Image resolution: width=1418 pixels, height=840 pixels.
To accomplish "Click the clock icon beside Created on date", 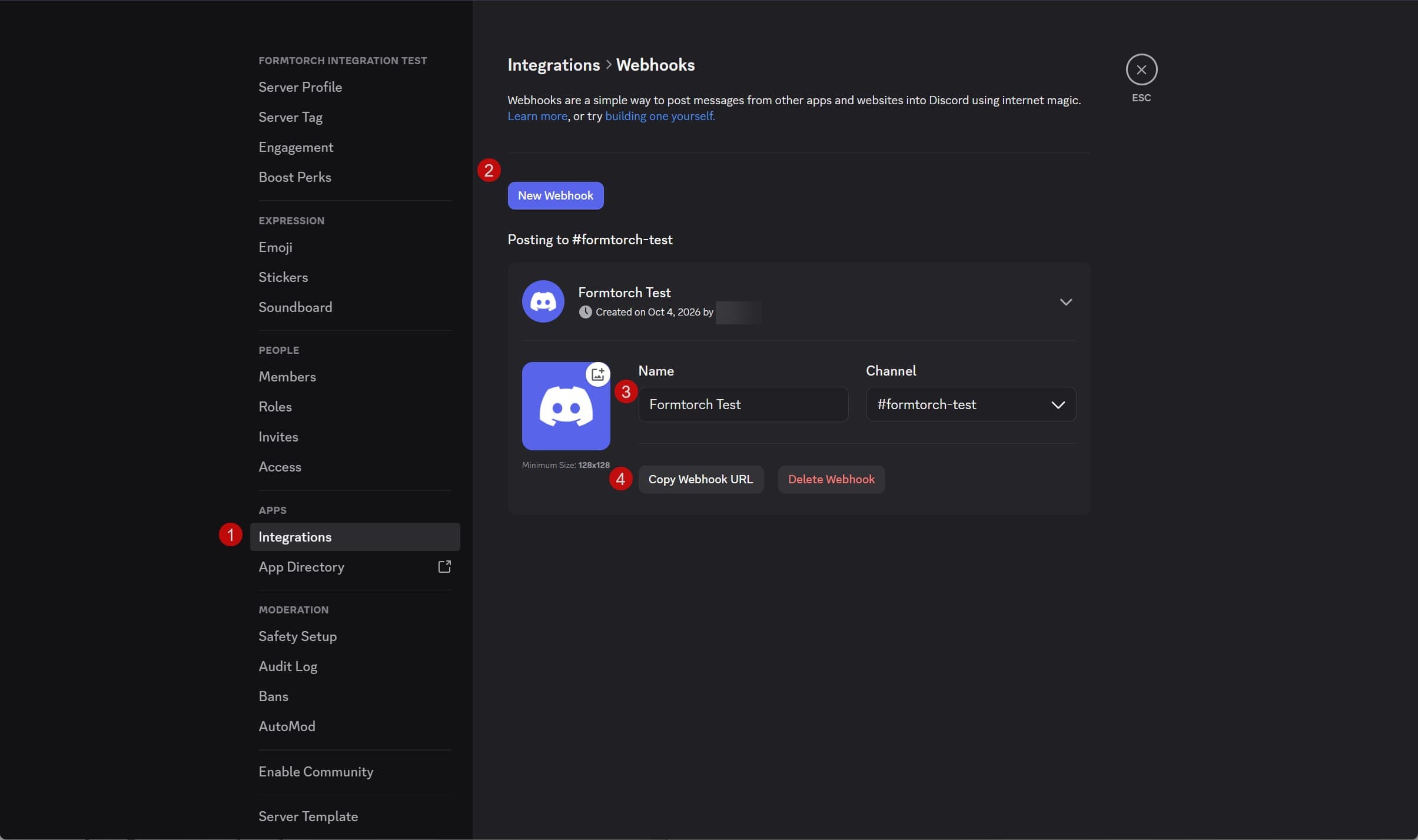I will 585,312.
